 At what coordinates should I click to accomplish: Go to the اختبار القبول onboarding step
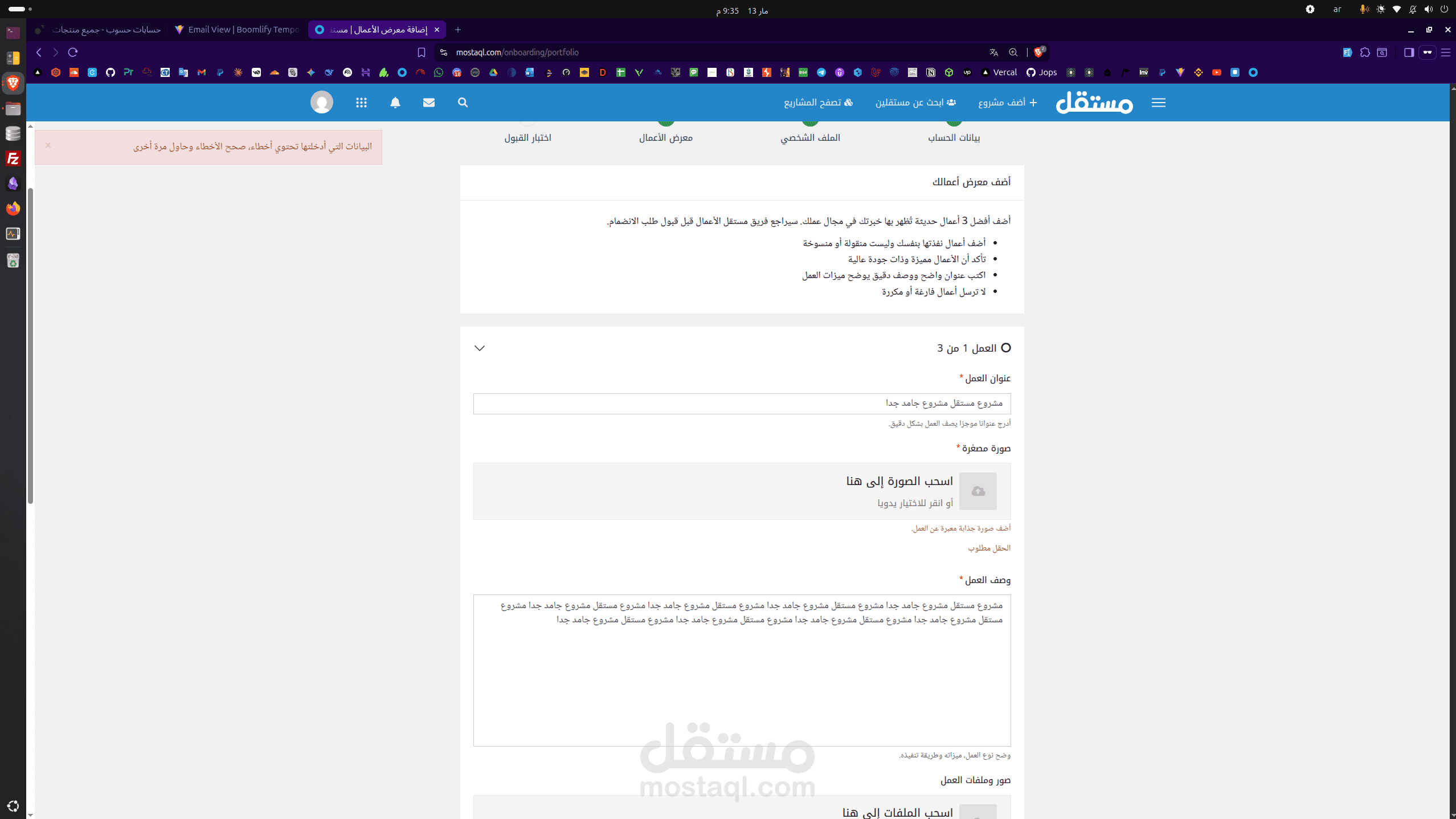pos(527,137)
